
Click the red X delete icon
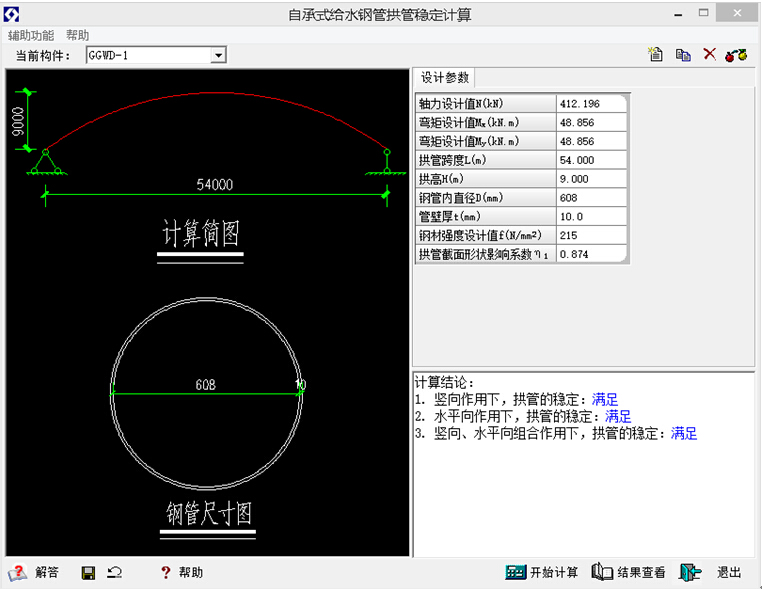tap(710, 54)
